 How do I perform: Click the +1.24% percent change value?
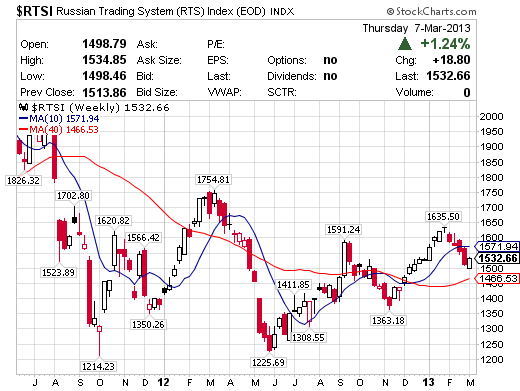445,44
